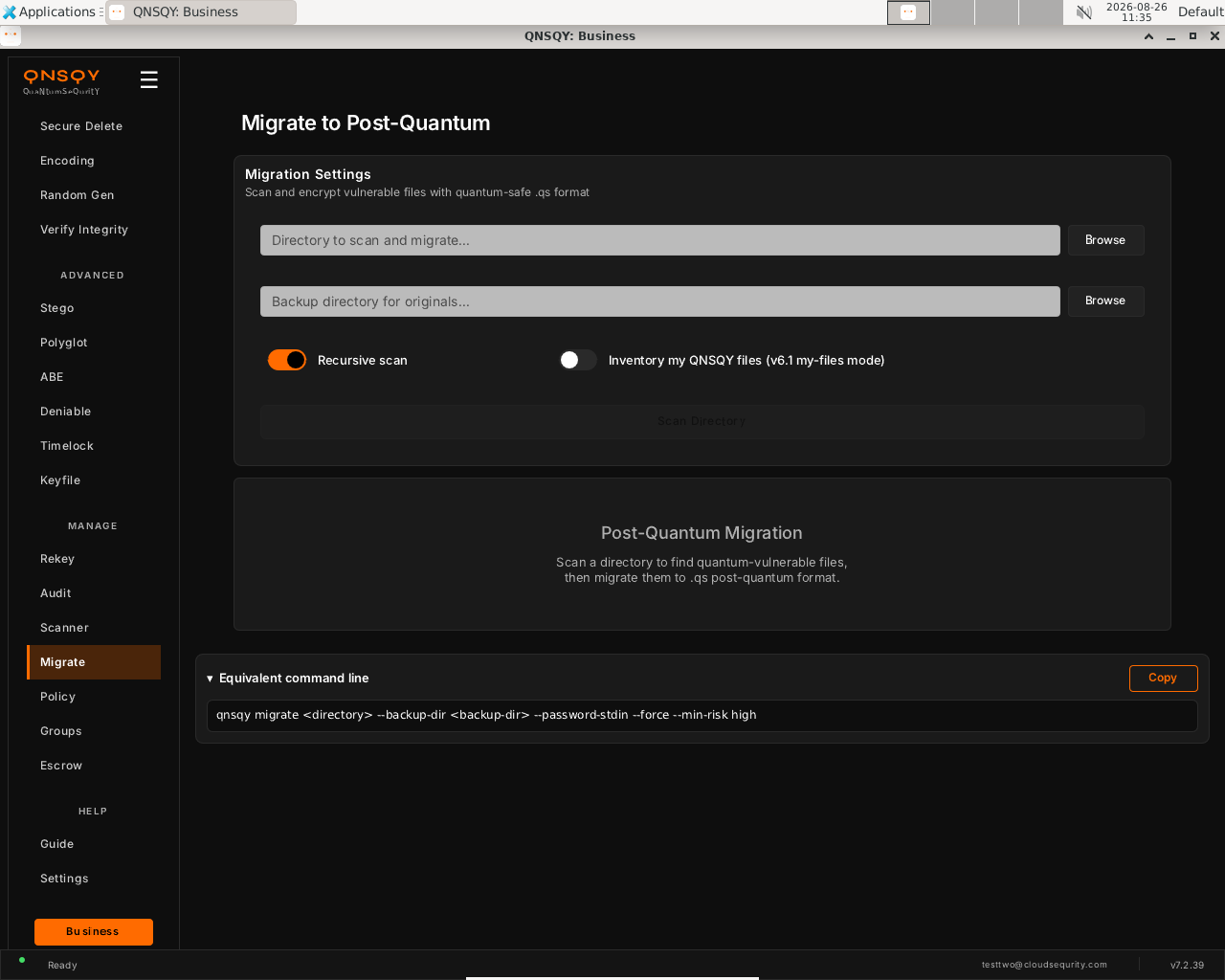Image resolution: width=1225 pixels, height=980 pixels.
Task: Click the Default label in top panel
Action: (x=1201, y=11)
